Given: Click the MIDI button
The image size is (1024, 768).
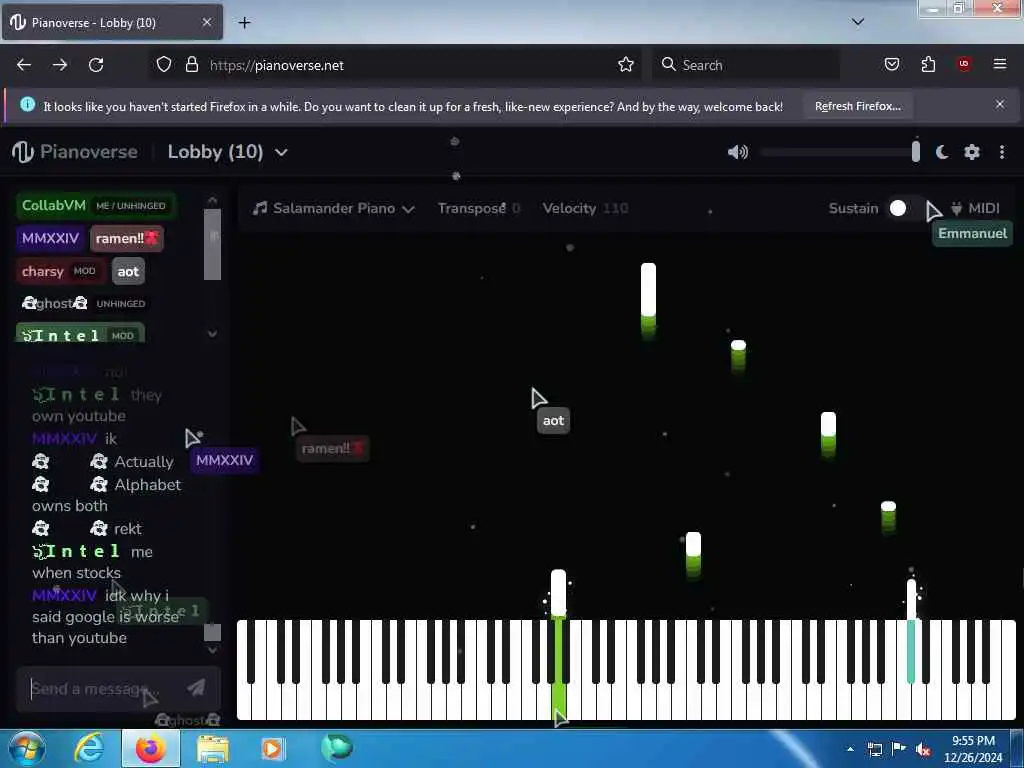Looking at the screenshot, I should 975,208.
